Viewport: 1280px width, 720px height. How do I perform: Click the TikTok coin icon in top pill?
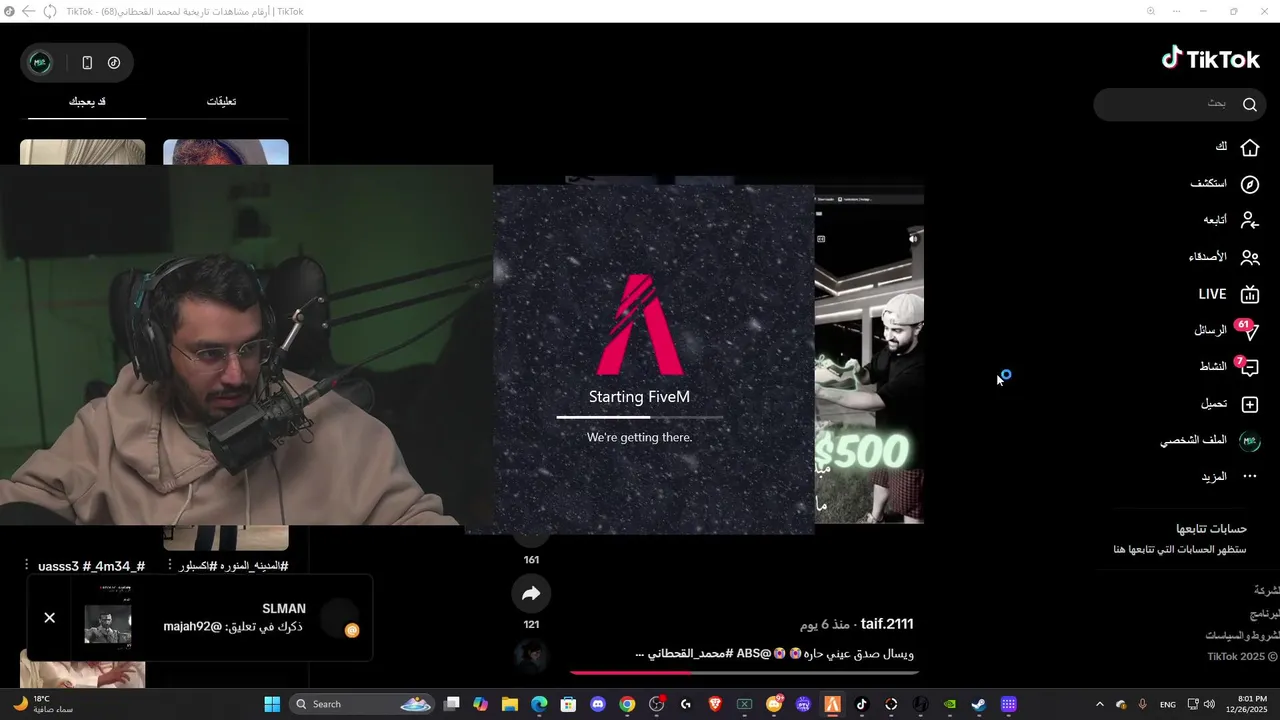114,62
